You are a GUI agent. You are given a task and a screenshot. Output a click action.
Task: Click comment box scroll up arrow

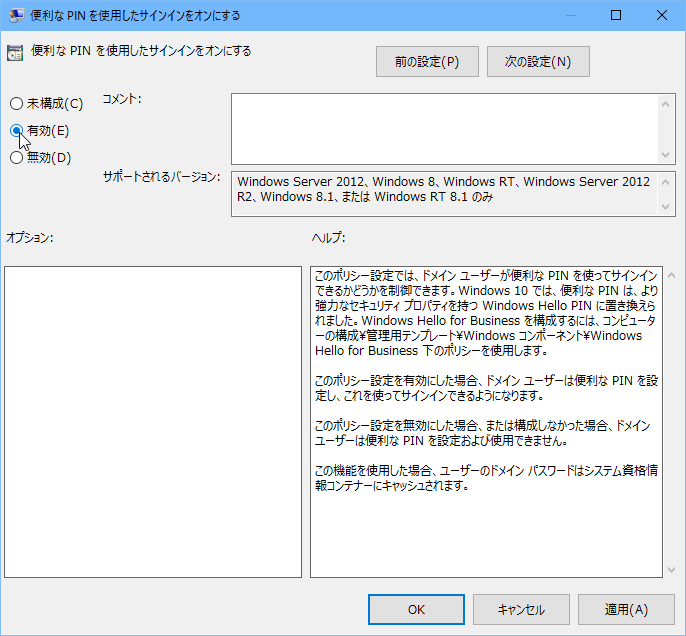665,104
